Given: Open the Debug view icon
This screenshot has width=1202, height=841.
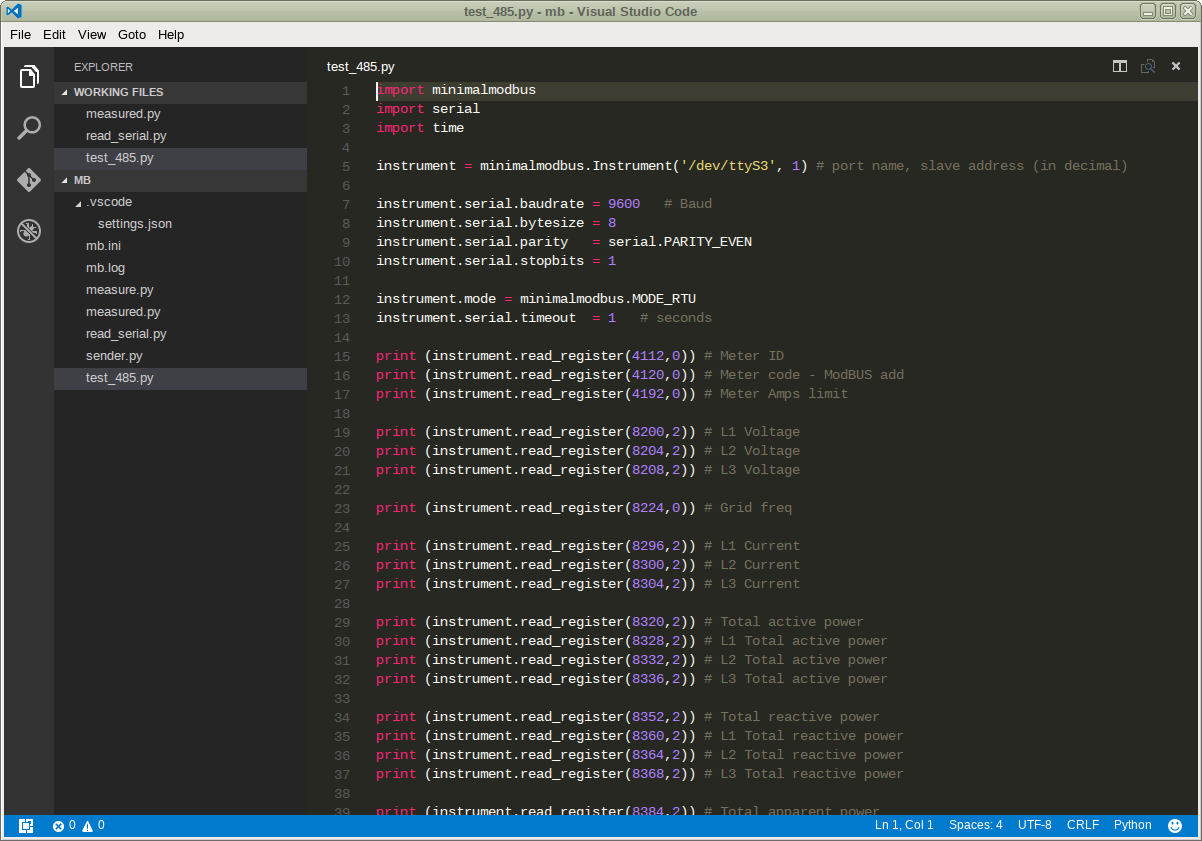Looking at the screenshot, I should click(29, 232).
